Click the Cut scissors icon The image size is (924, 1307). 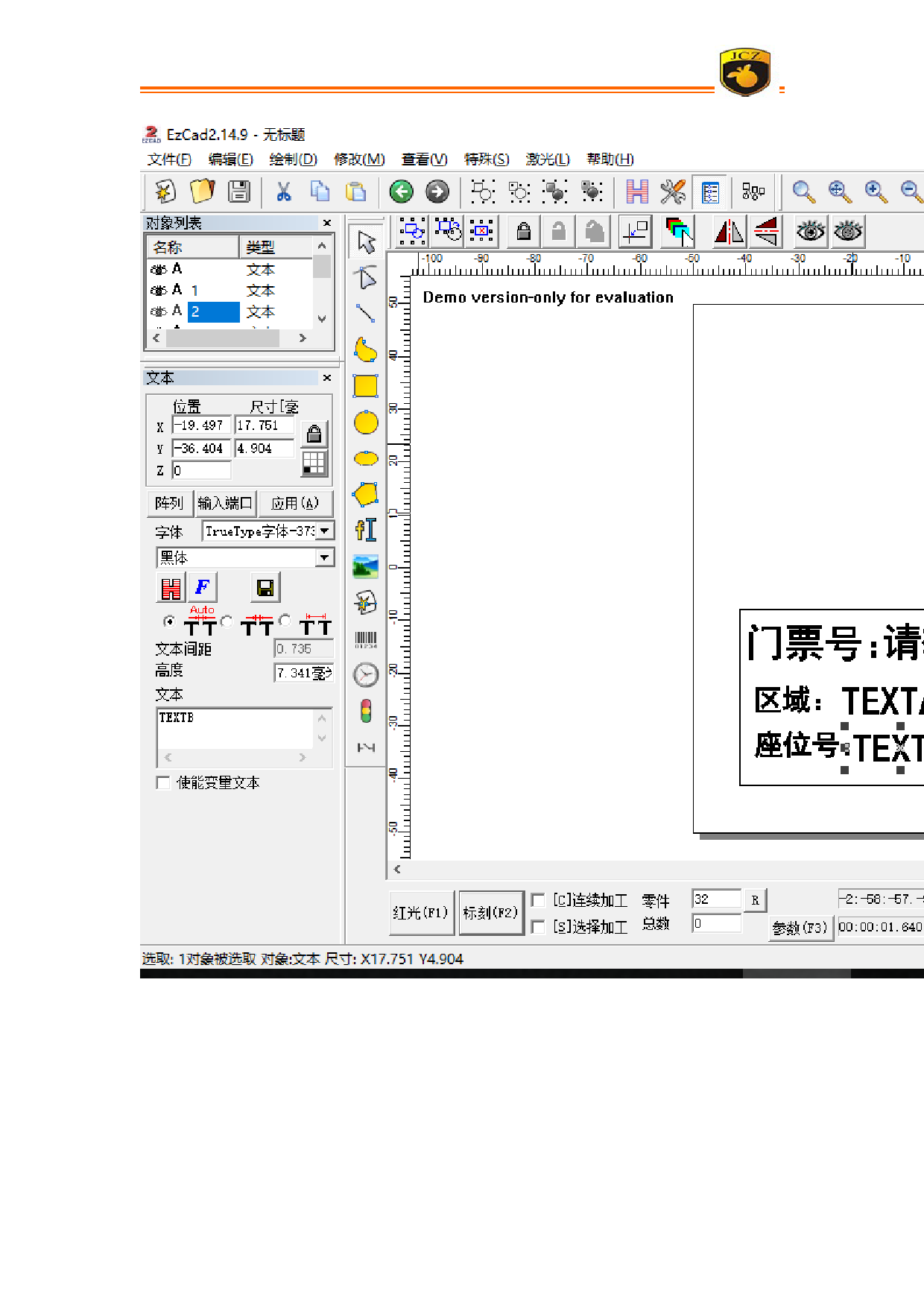pyautogui.click(x=283, y=192)
